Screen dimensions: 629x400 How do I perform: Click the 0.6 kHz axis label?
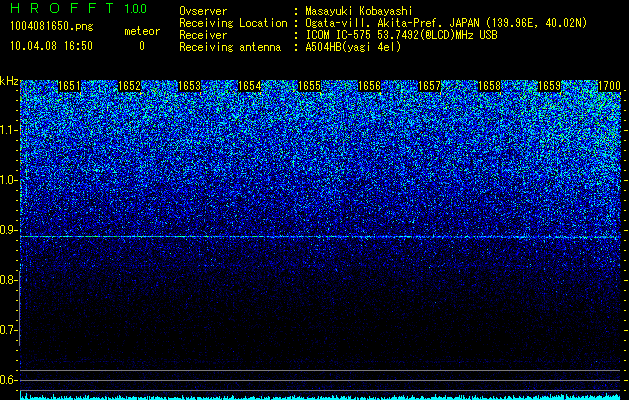9,380
